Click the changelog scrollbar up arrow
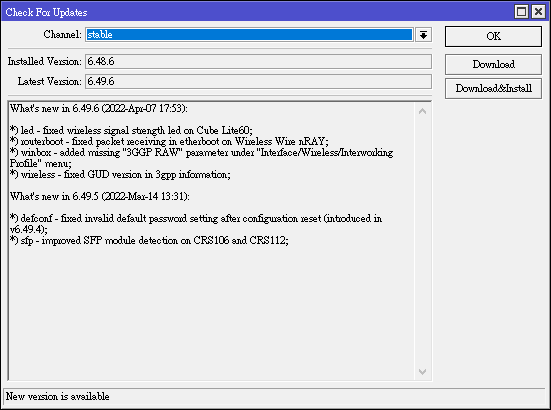 423,111
